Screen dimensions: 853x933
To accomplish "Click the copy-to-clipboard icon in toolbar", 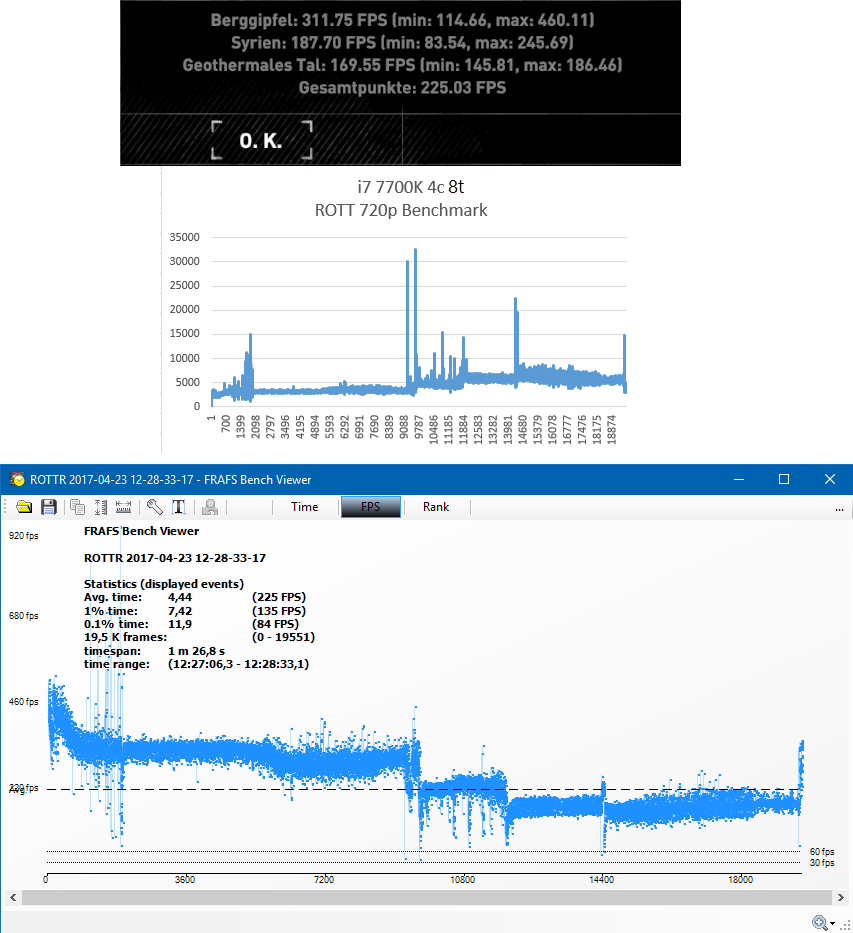I will [77, 507].
